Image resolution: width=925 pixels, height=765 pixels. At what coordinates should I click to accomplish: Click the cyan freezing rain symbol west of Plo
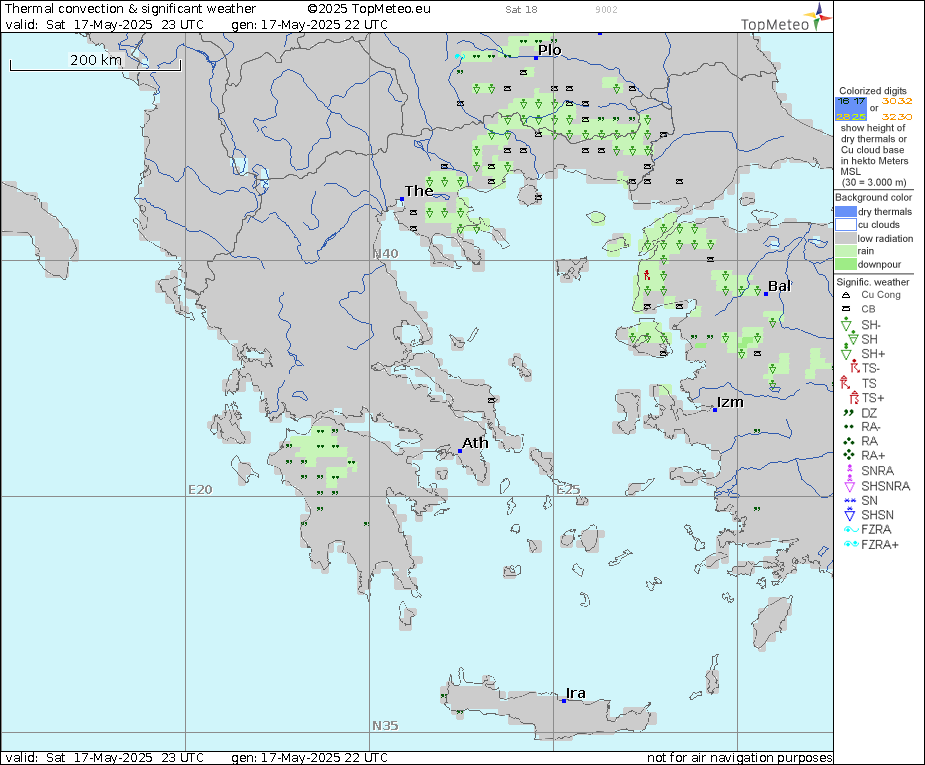459,57
